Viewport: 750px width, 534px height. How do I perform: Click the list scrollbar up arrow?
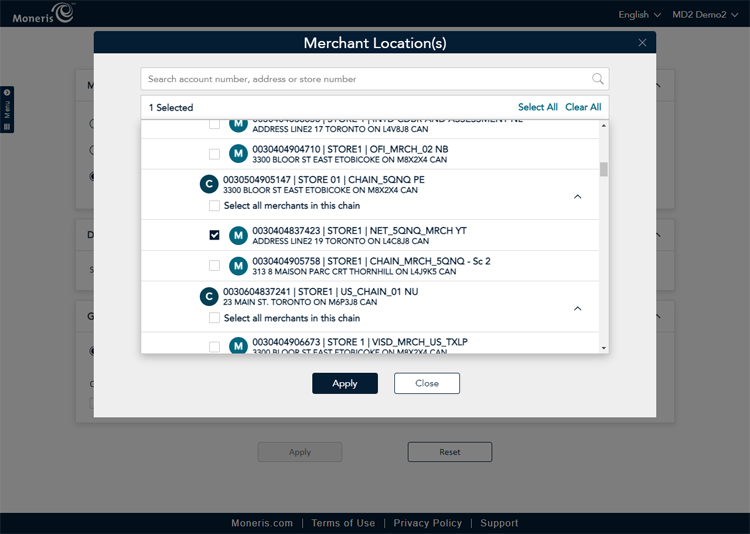604,125
